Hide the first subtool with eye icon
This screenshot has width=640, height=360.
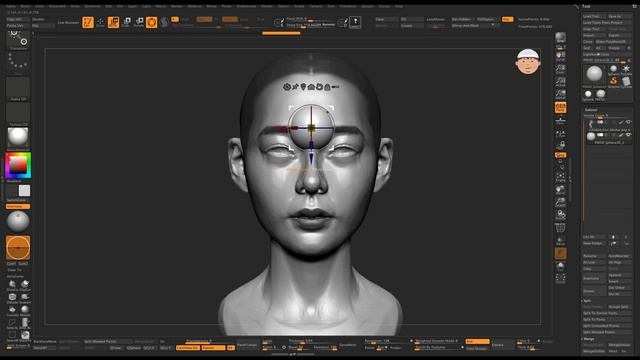(x=628, y=122)
